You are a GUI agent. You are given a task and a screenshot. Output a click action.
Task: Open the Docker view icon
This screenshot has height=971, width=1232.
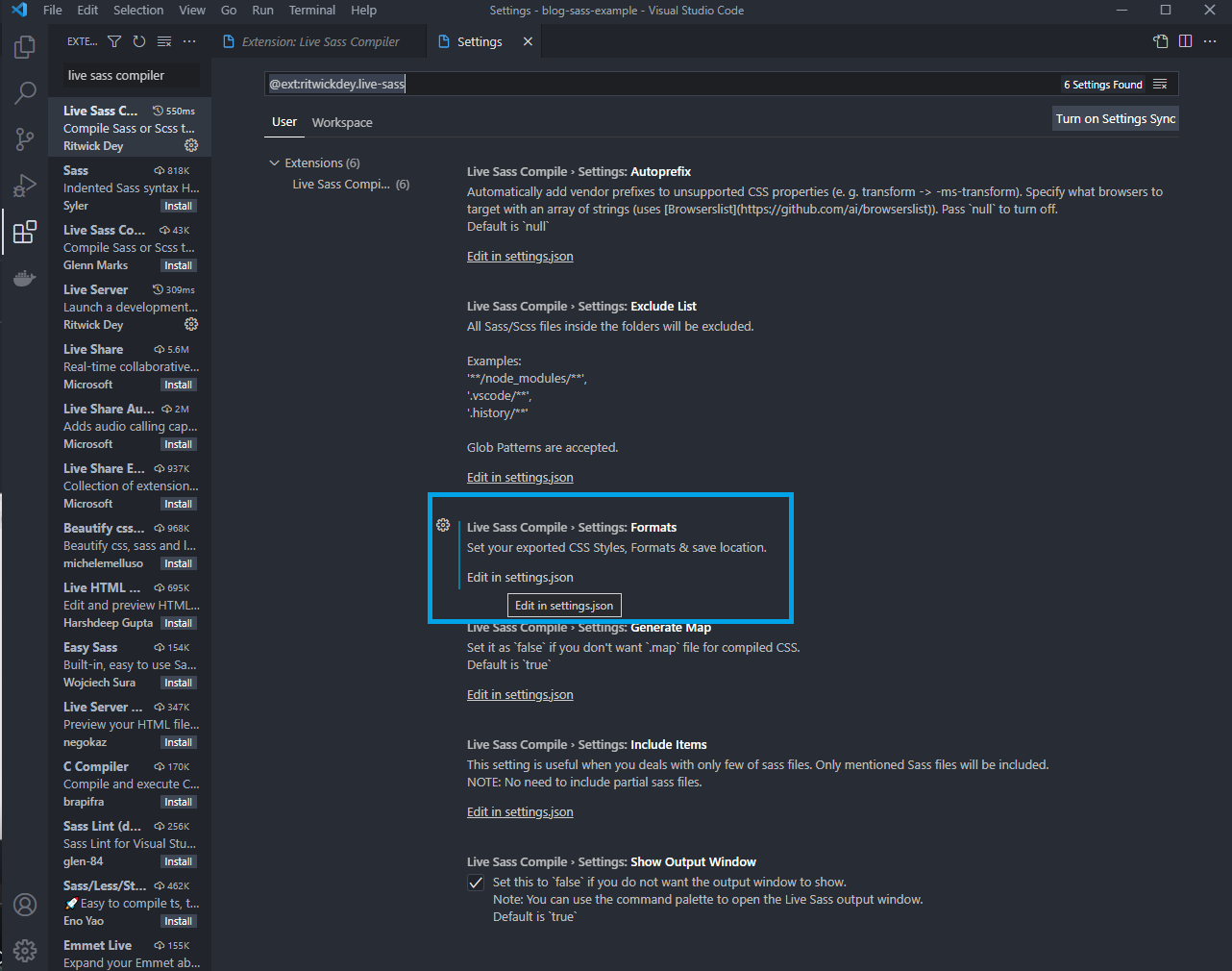(25, 279)
